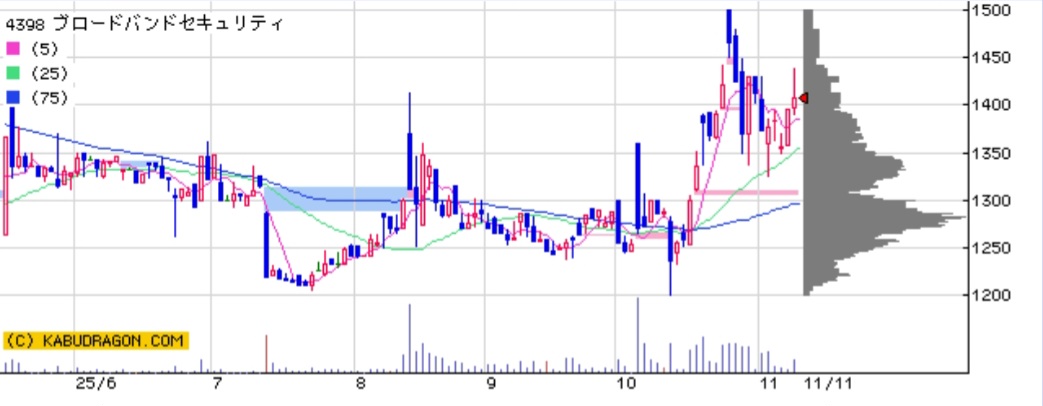The width and height of the screenshot is (1043, 406).
Task: Click the pink (5) moving average swatch
Action: point(13,48)
